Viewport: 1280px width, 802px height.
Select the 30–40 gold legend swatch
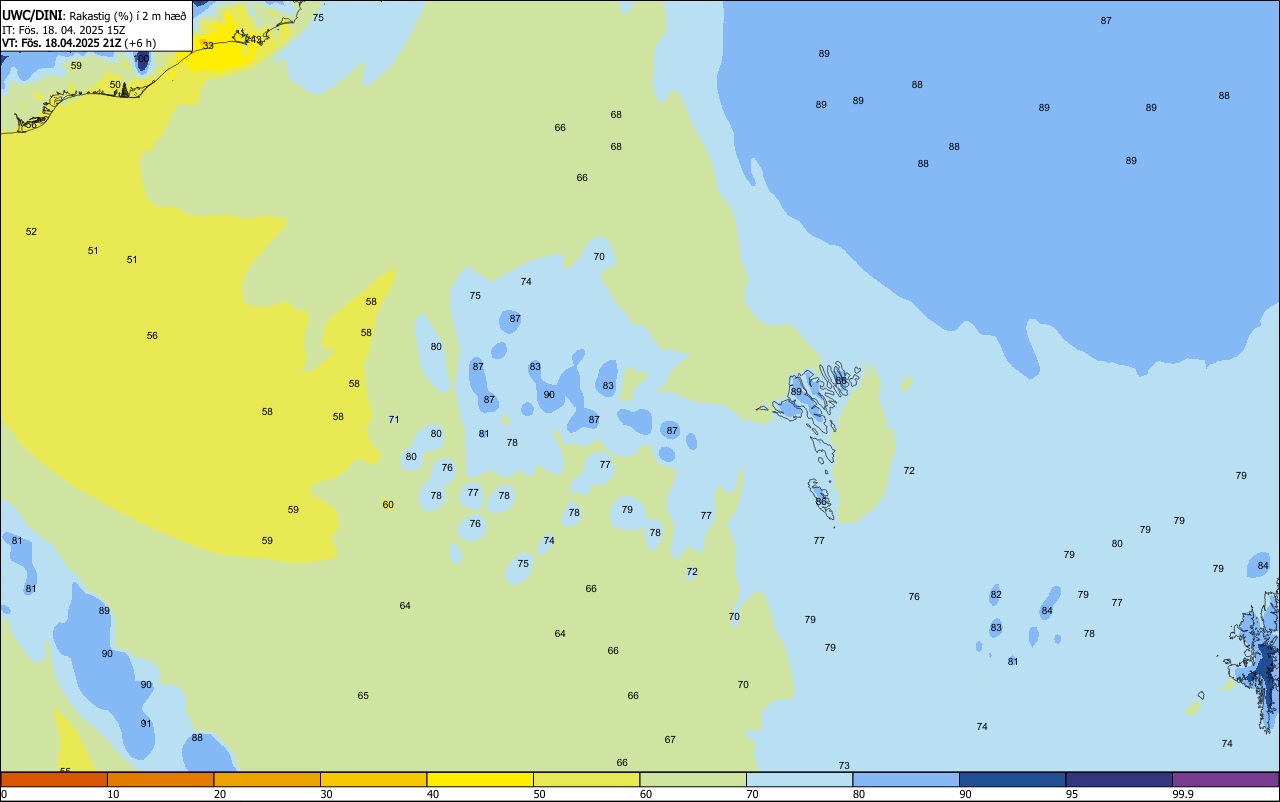373,779
